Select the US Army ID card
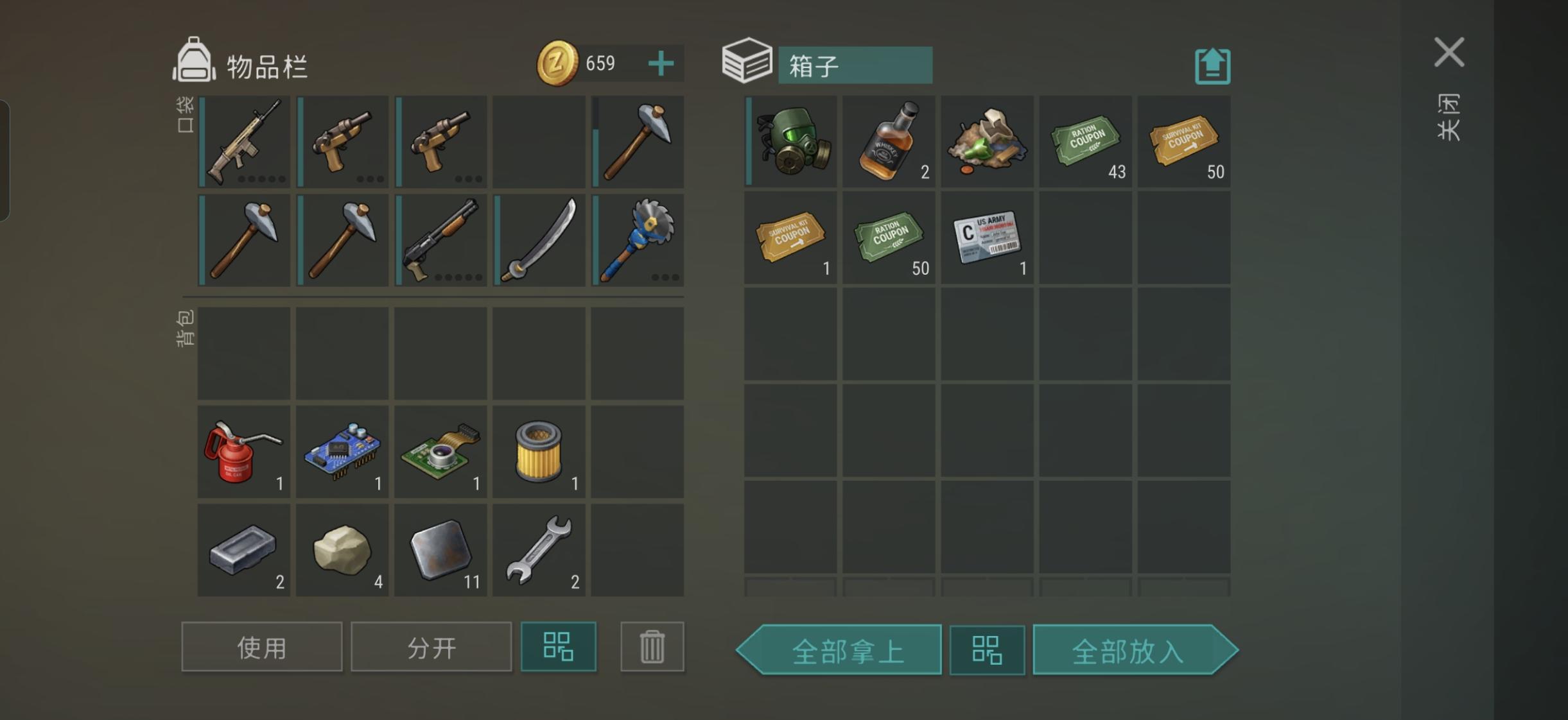 tap(988, 237)
